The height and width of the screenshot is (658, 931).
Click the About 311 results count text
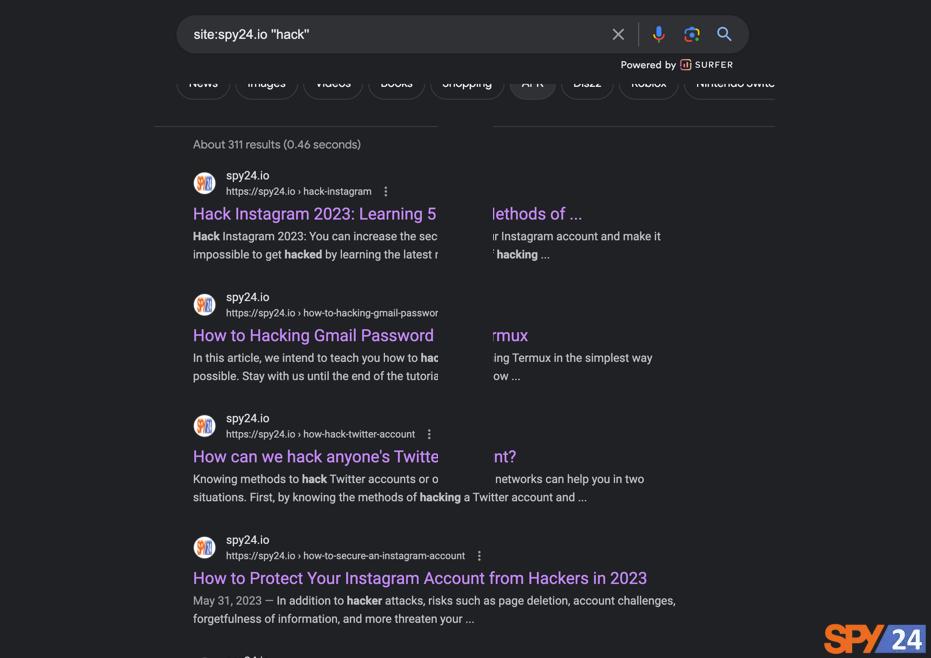click(277, 144)
